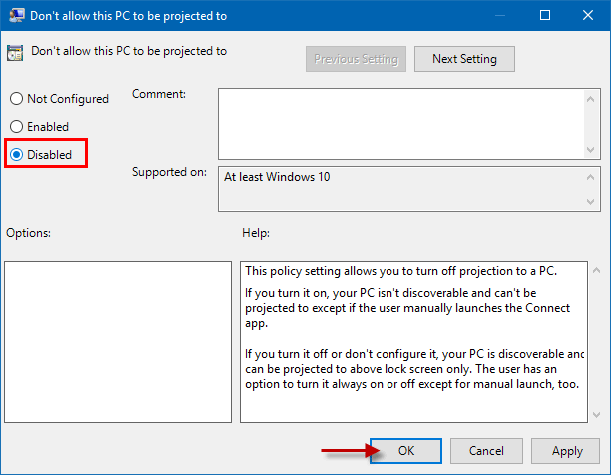Click the Supported on box down arrow
This screenshot has width=611, height=475.
[590, 203]
